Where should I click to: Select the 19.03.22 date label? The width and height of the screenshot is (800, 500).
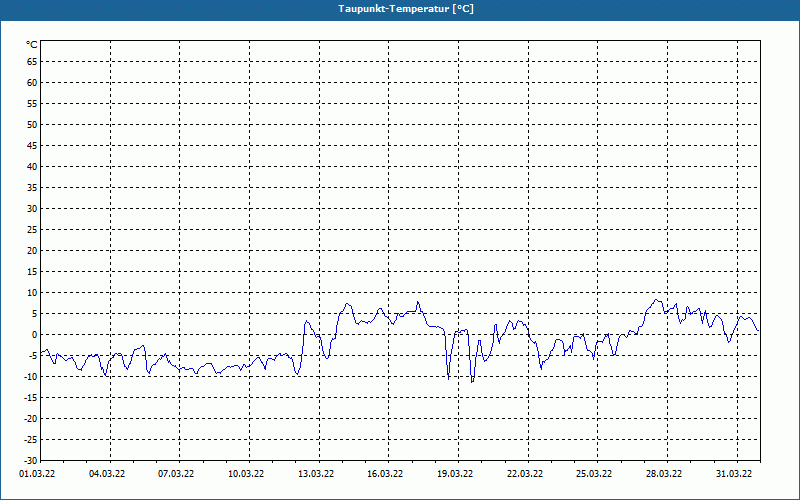[x=455, y=474]
